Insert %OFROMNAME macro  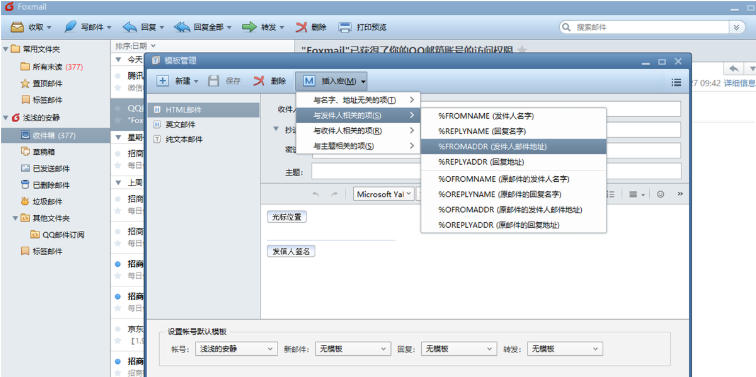click(x=513, y=179)
